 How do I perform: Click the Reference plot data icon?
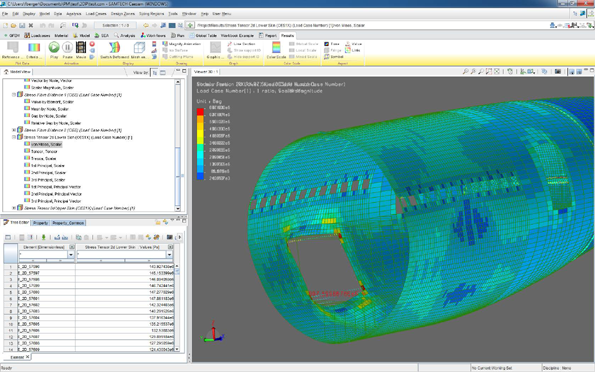click(x=13, y=47)
